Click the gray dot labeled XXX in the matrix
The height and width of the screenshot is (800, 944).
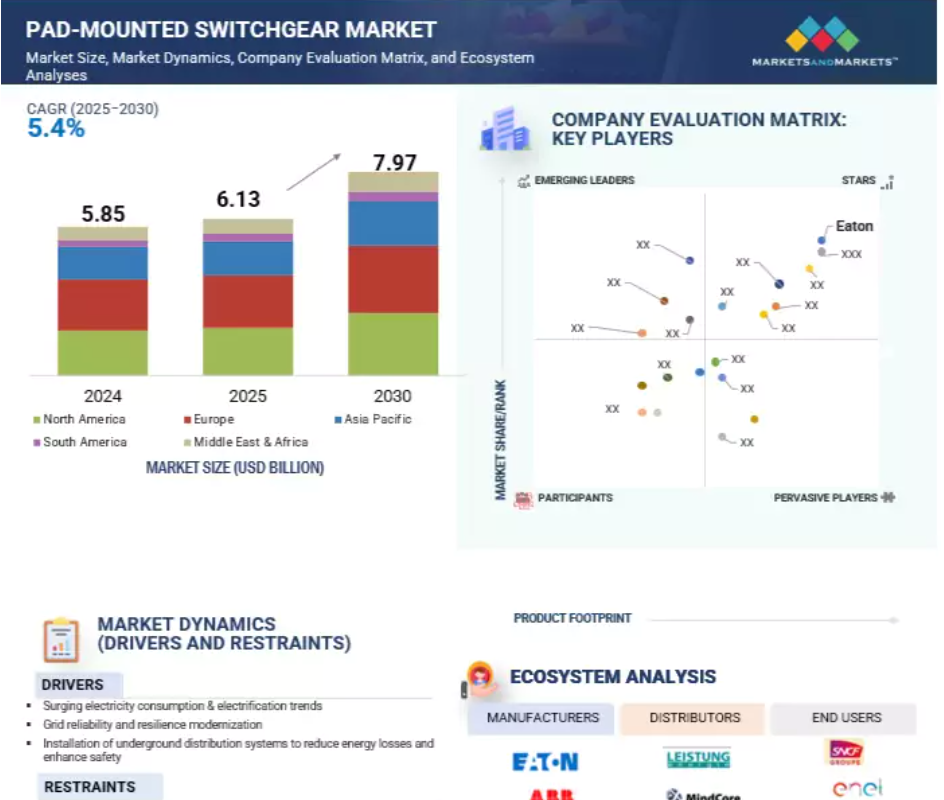822,252
